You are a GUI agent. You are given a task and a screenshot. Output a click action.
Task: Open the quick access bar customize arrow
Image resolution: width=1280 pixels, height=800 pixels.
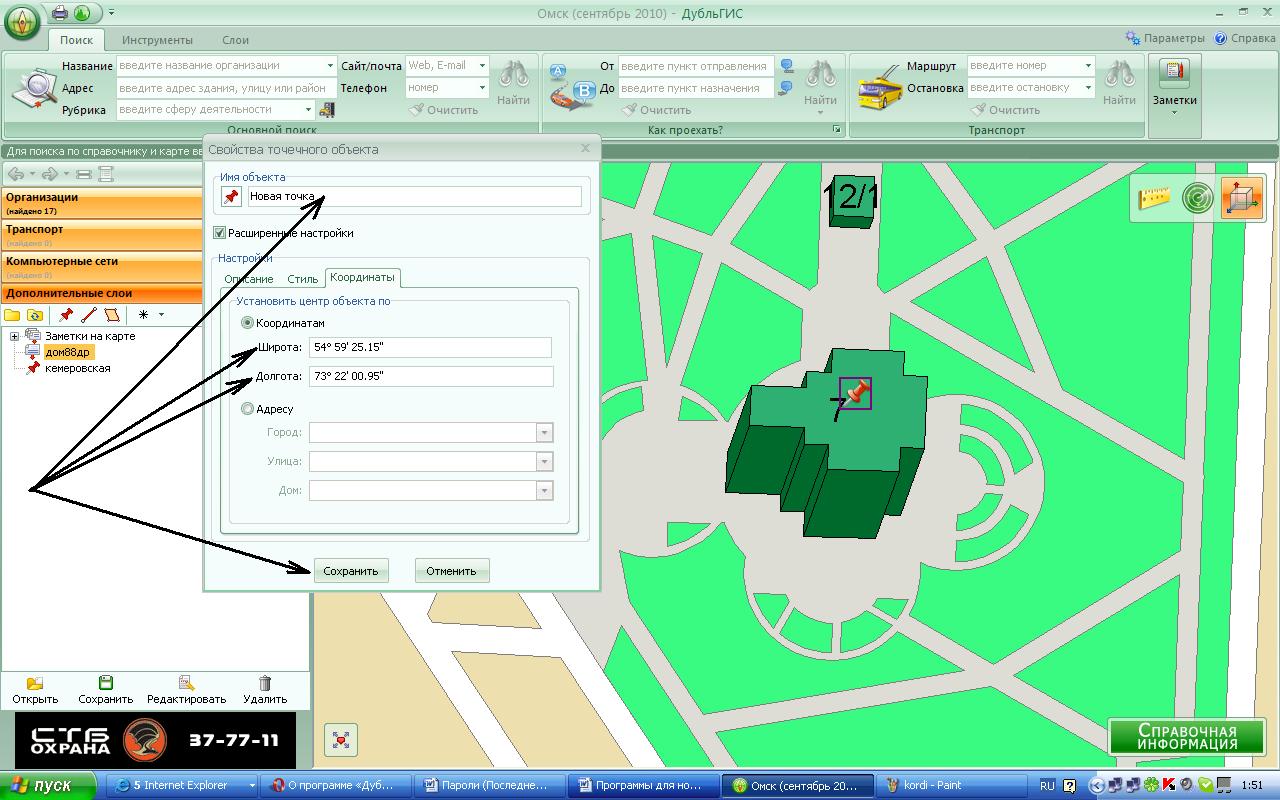pyautogui.click(x=111, y=13)
